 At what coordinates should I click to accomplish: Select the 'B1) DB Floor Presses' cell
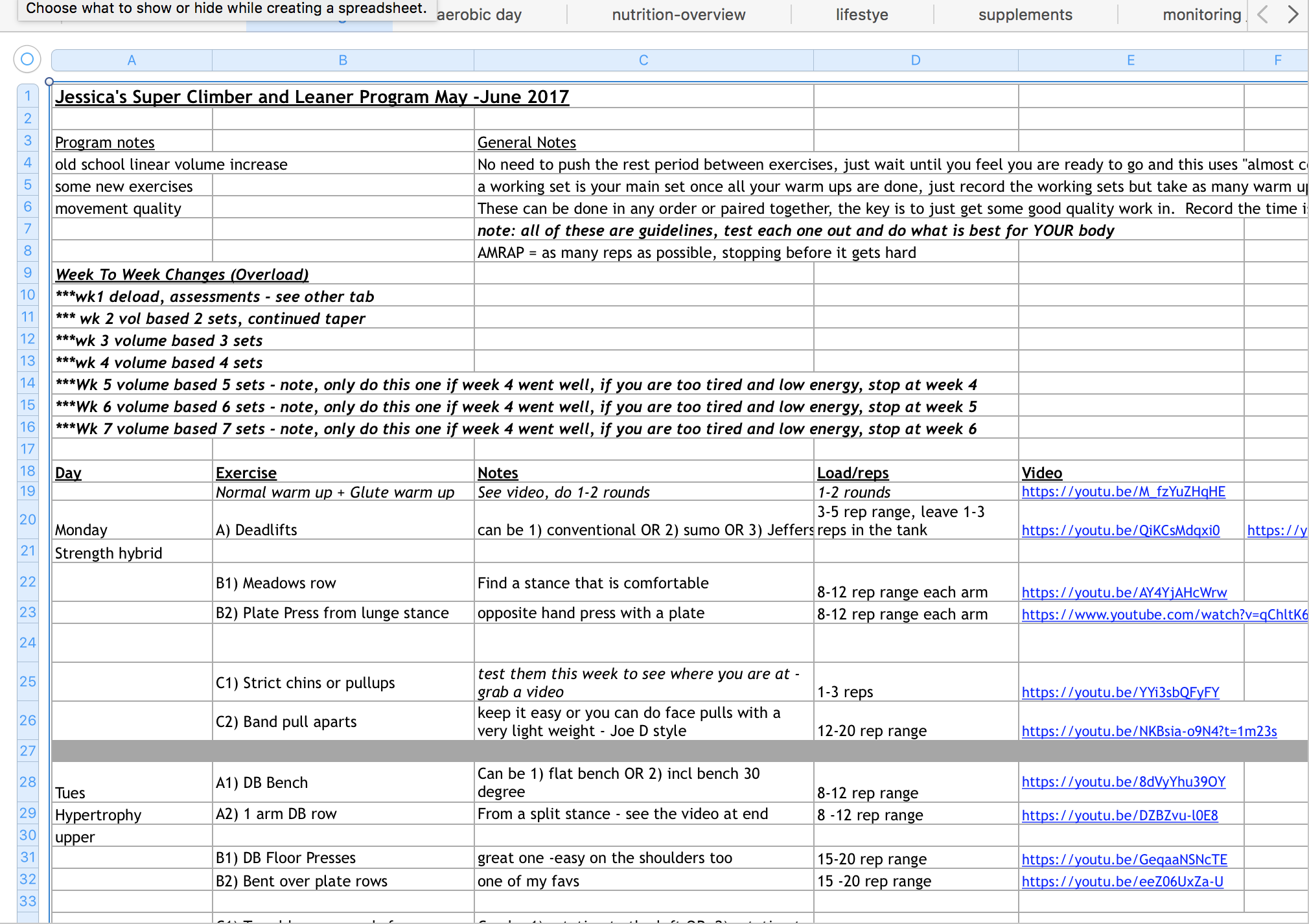coord(343,857)
